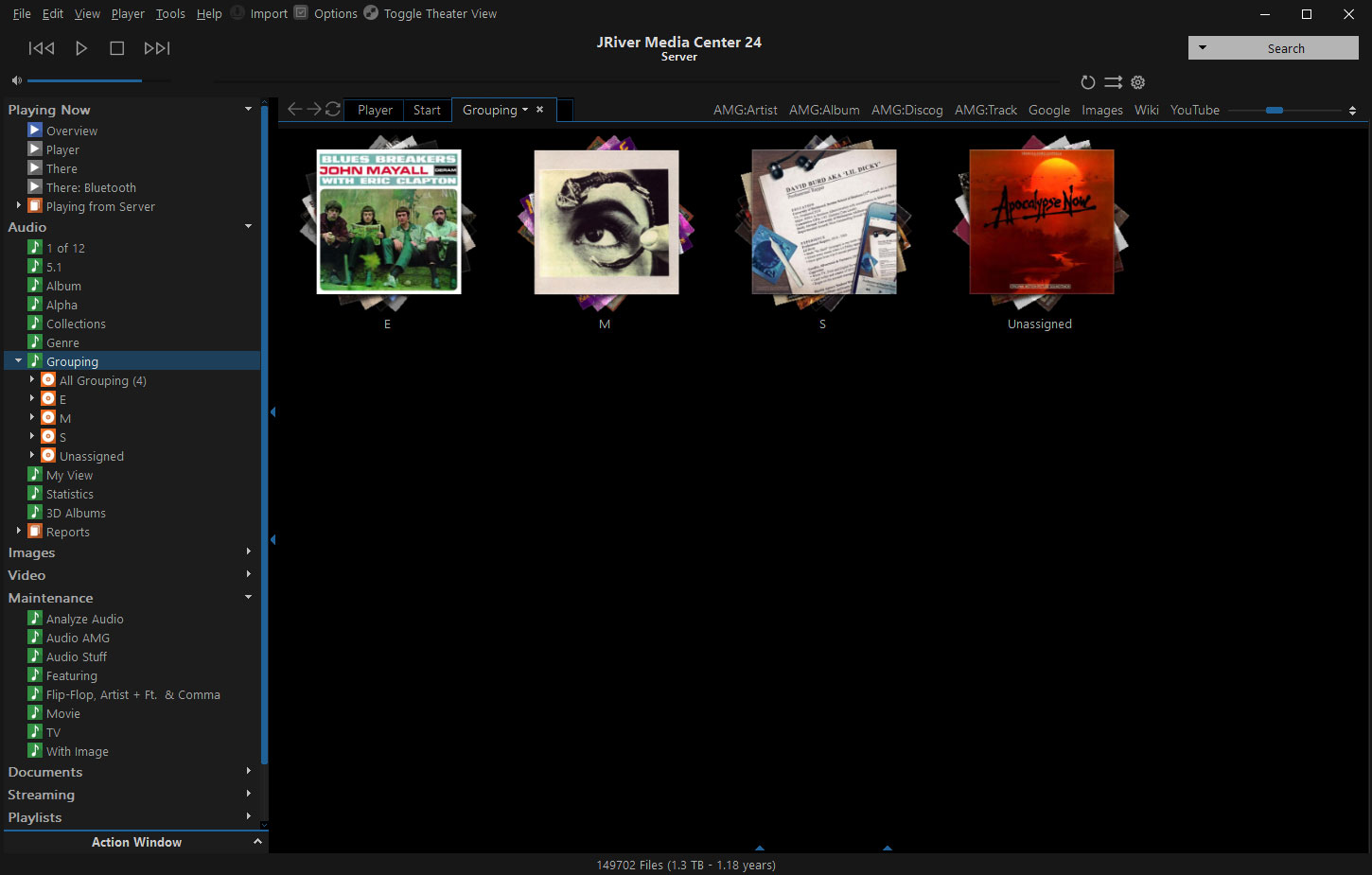The image size is (1372, 875).
Task: Close the Grouping tab
Action: coord(540,110)
